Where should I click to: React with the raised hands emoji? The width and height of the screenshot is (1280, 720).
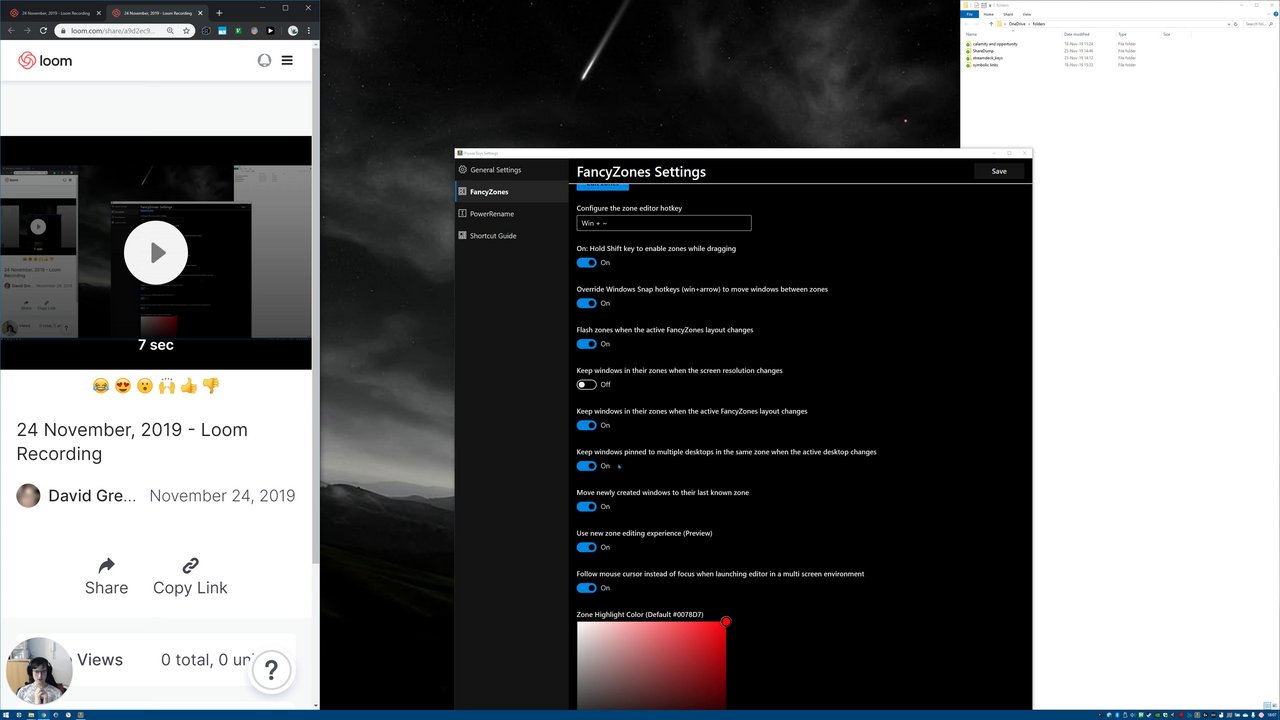point(167,386)
